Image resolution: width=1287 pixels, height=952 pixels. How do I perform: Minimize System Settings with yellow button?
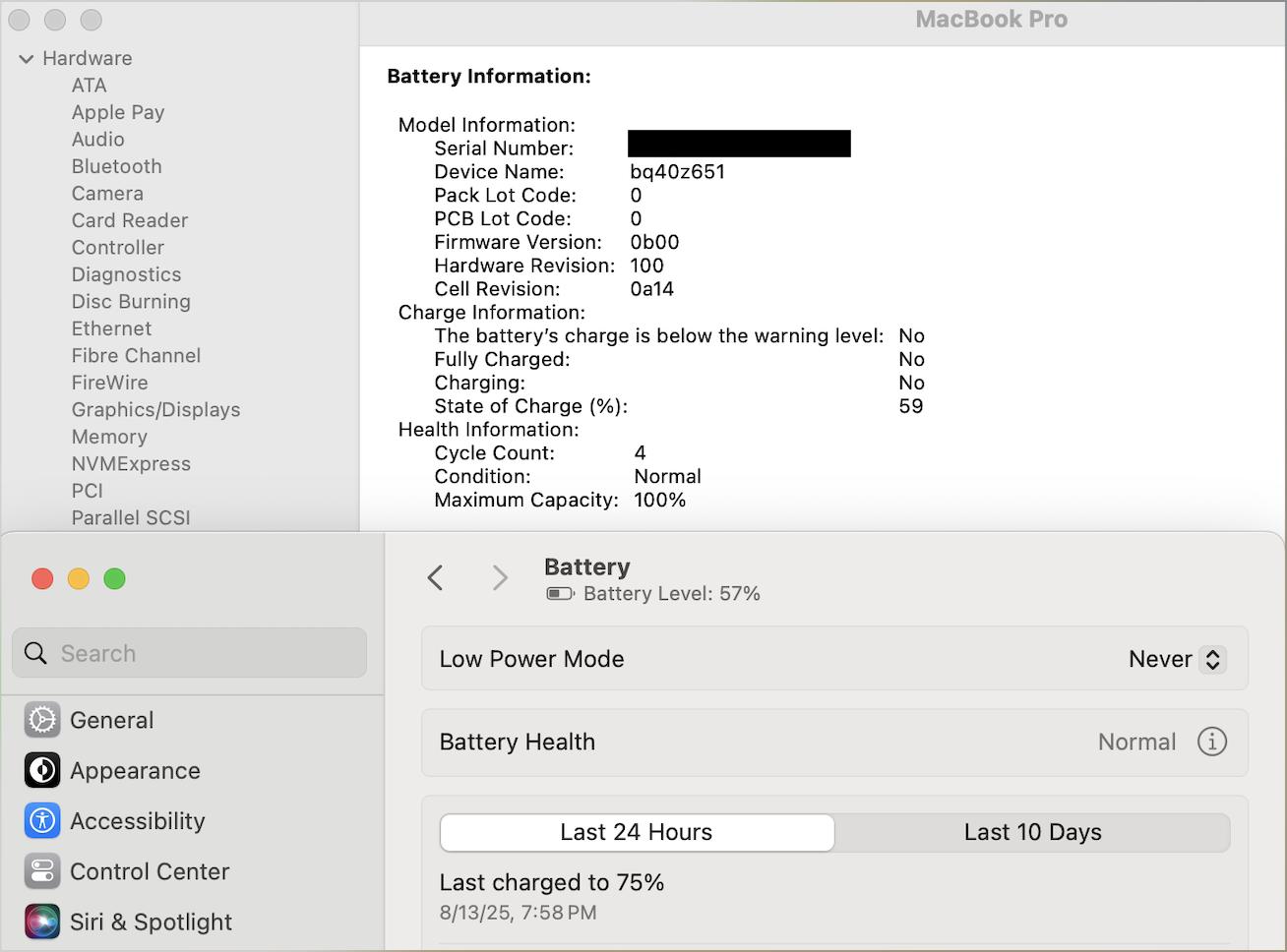(x=79, y=578)
